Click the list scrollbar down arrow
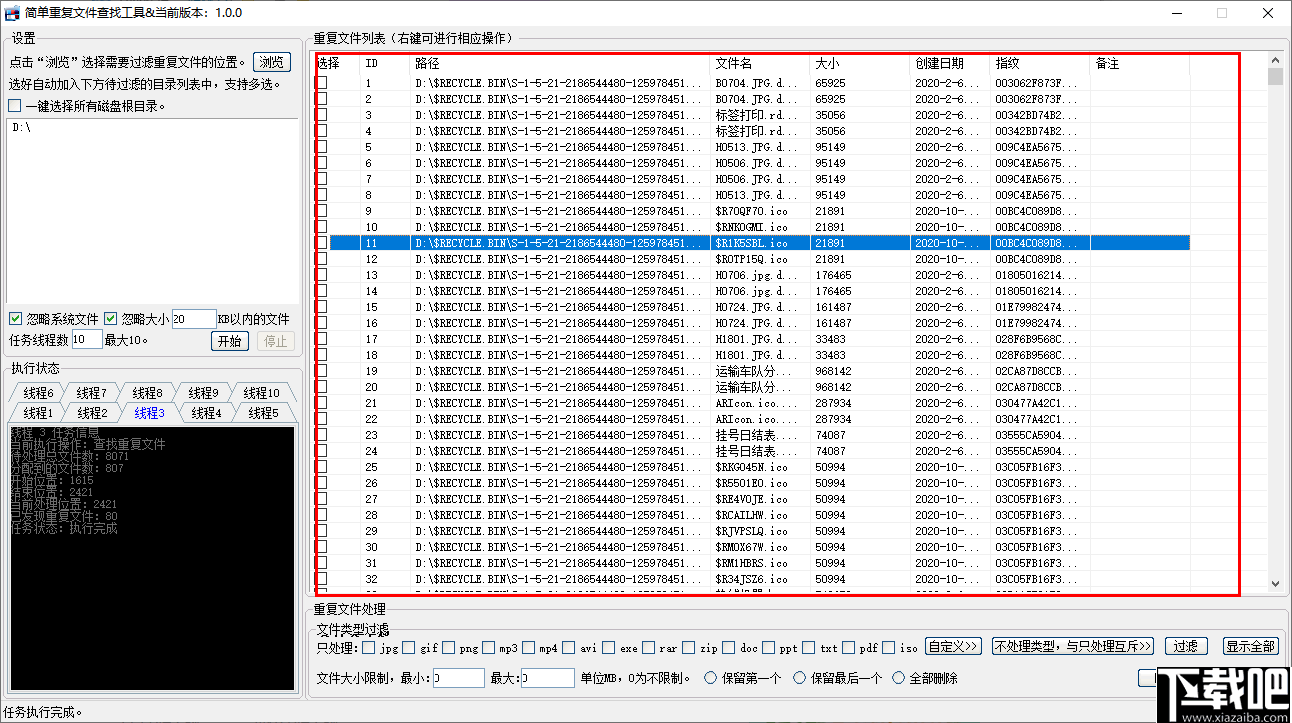Viewport: 1292px width, 723px height. 1275,583
